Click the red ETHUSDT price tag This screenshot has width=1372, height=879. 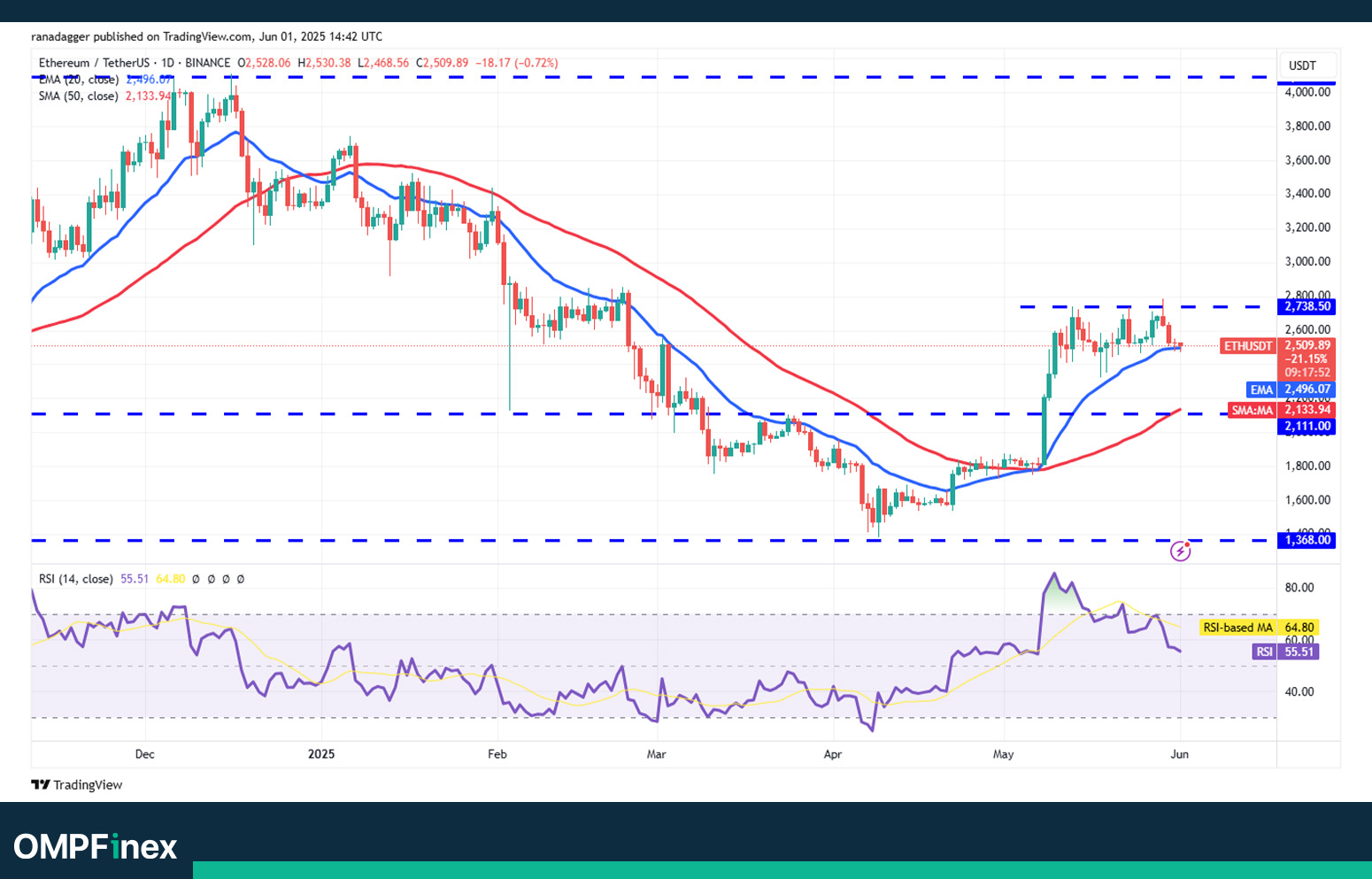1248,346
